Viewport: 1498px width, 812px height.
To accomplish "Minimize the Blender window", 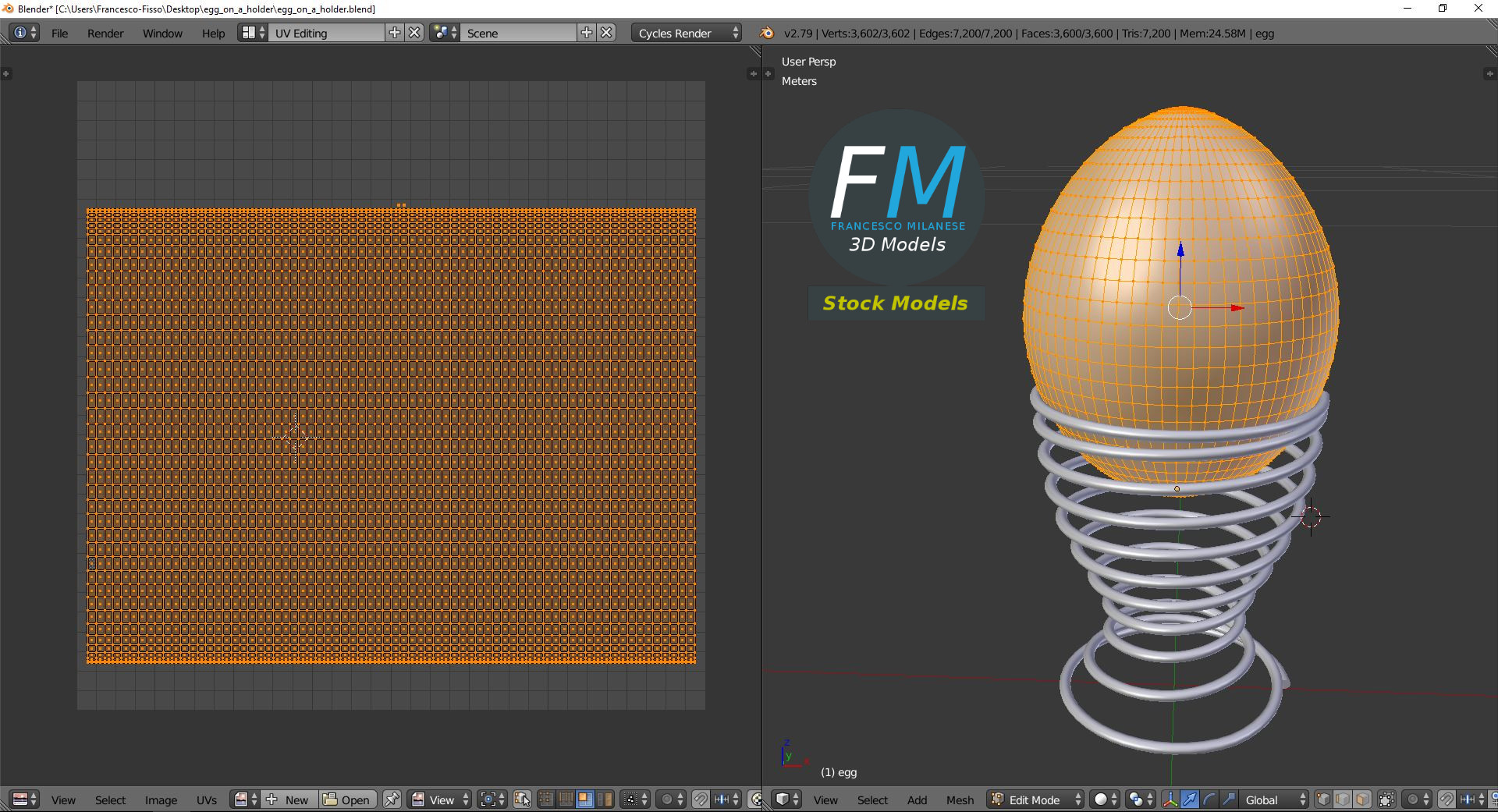I will tap(1407, 9).
